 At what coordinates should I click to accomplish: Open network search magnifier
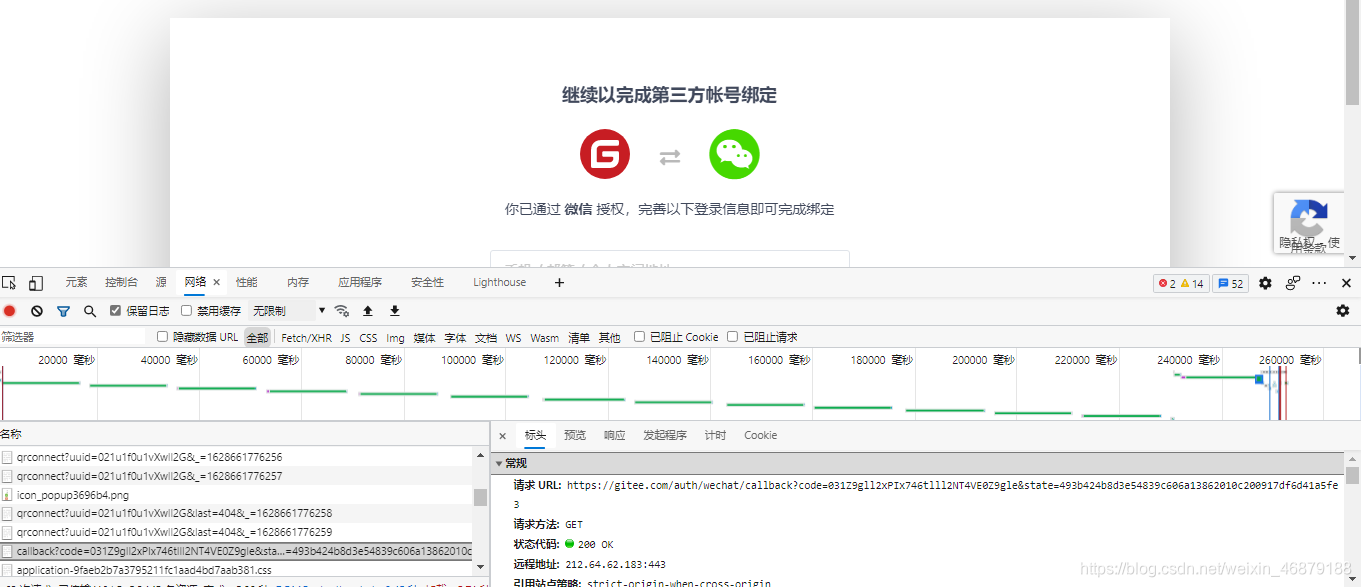coord(90,311)
